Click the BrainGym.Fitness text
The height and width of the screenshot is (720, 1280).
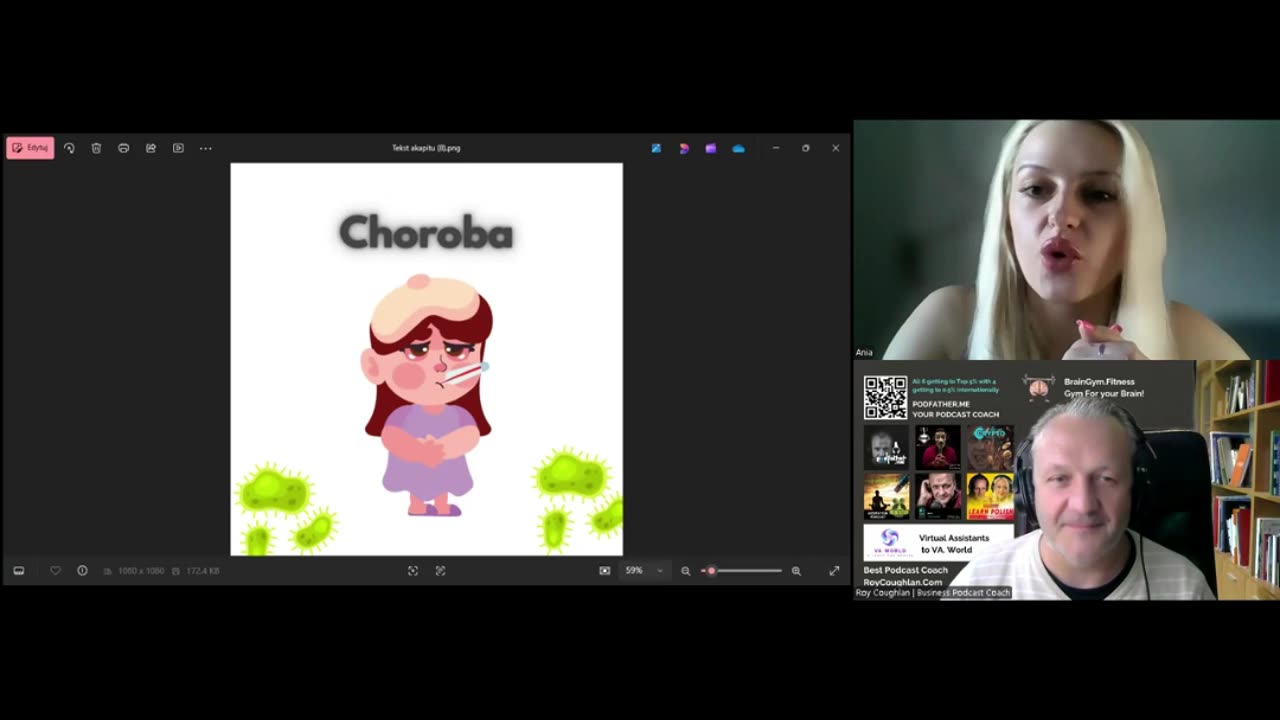tap(1099, 382)
